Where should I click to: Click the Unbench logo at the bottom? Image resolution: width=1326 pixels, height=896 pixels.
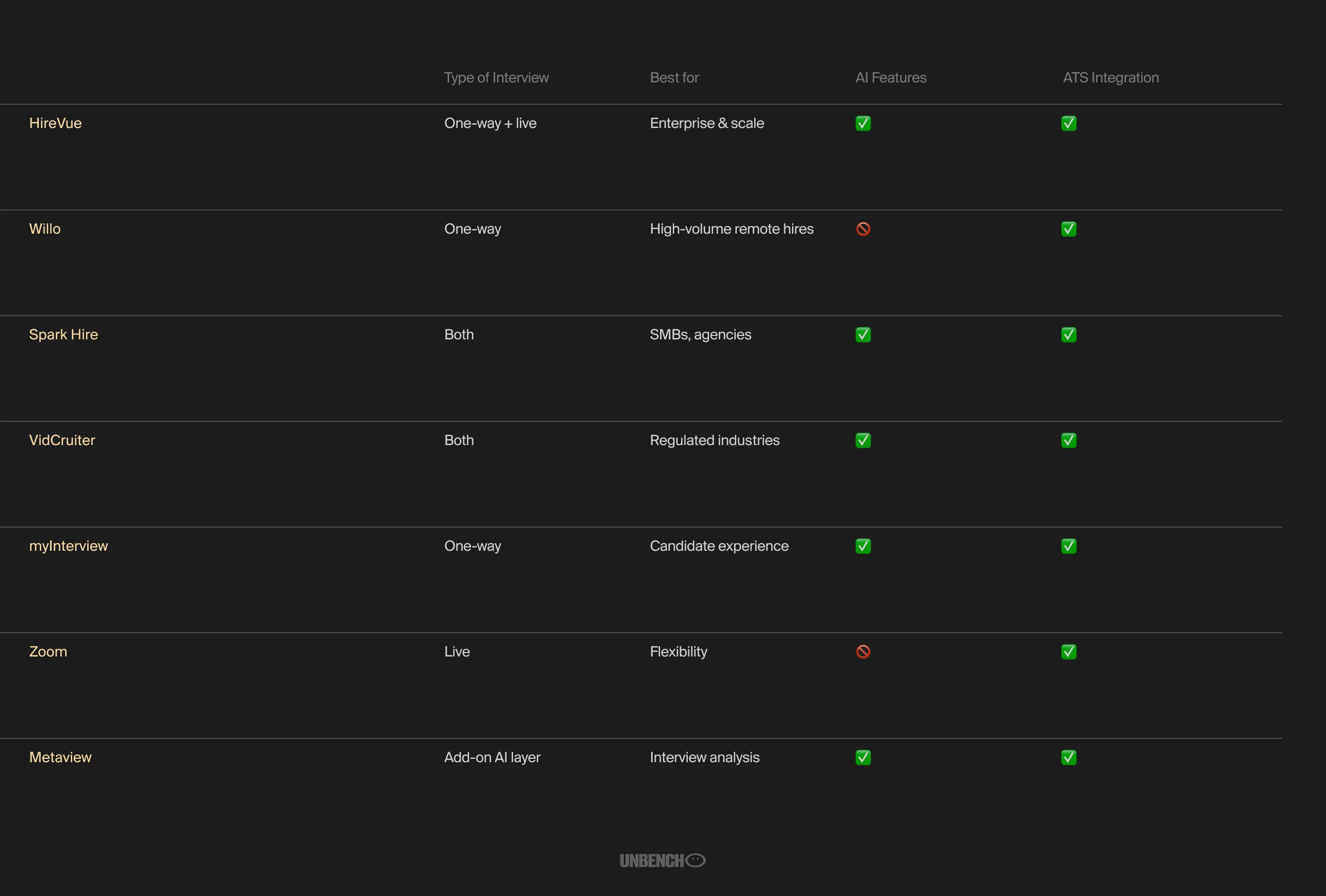(663, 860)
